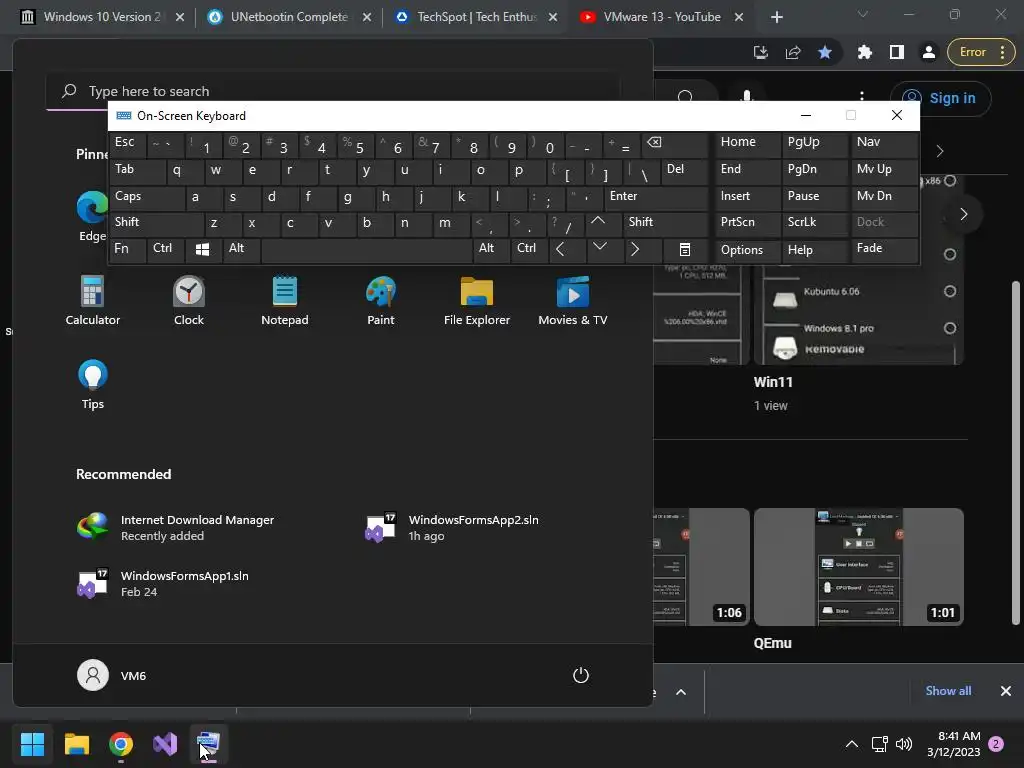Click the YouTube page vertical scrollbar
Image resolution: width=1024 pixels, height=768 pixels.
click(1016, 452)
